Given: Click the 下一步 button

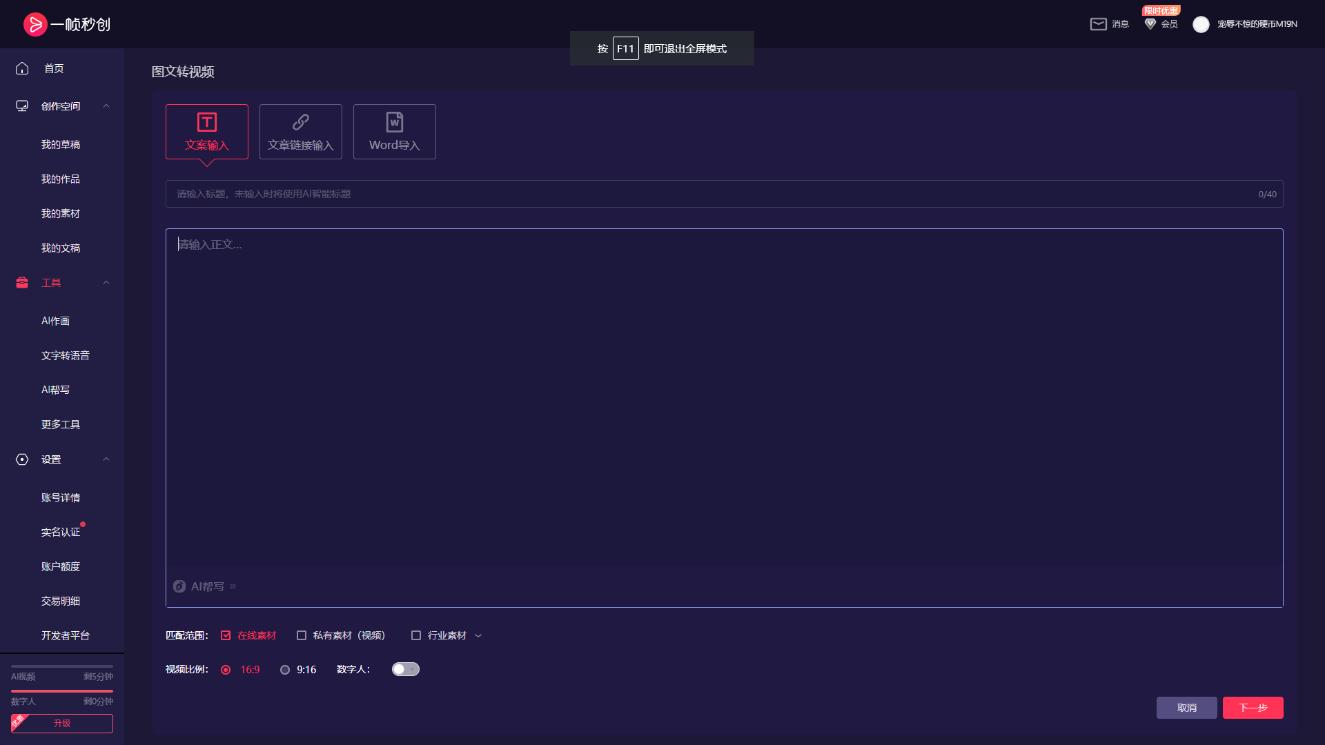Looking at the screenshot, I should [x=1253, y=708].
